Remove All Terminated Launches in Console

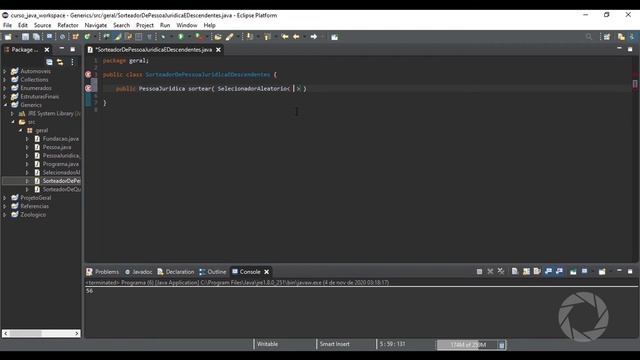[x=501, y=271]
